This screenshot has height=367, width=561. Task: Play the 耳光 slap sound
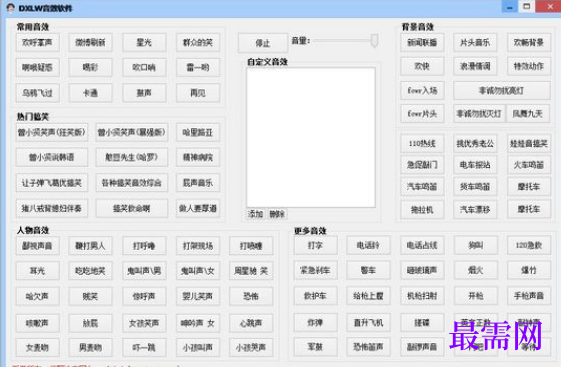[37, 271]
